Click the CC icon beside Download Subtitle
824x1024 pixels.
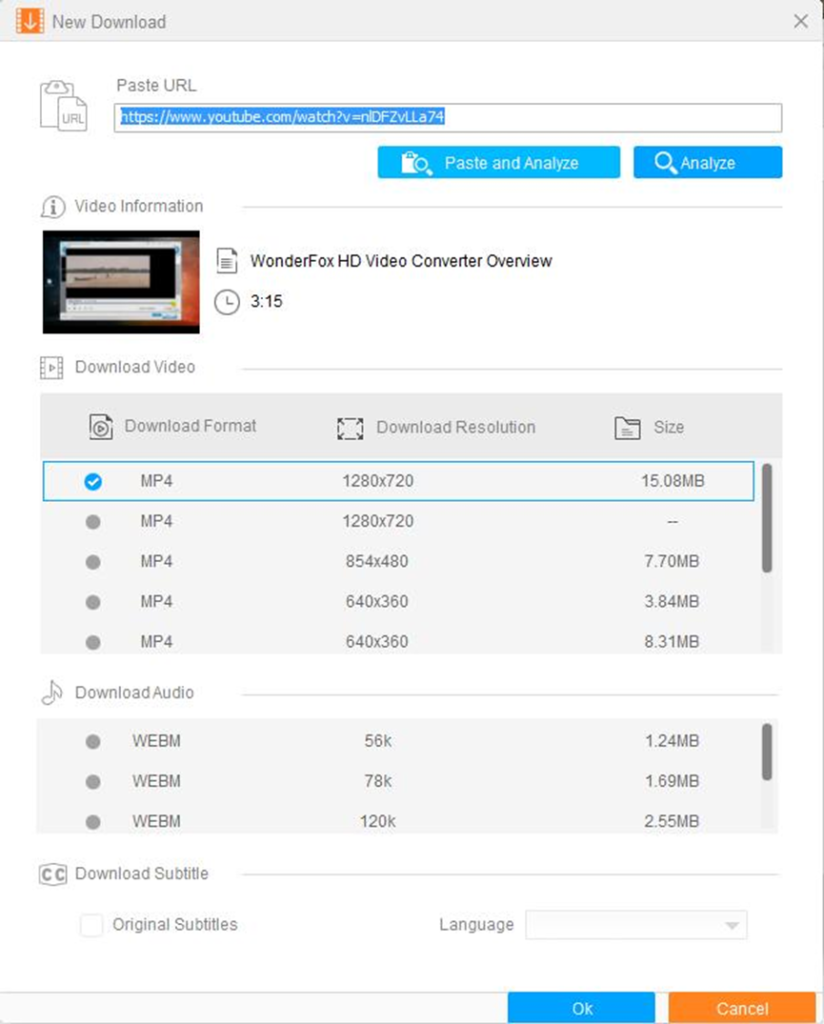pyautogui.click(x=53, y=874)
